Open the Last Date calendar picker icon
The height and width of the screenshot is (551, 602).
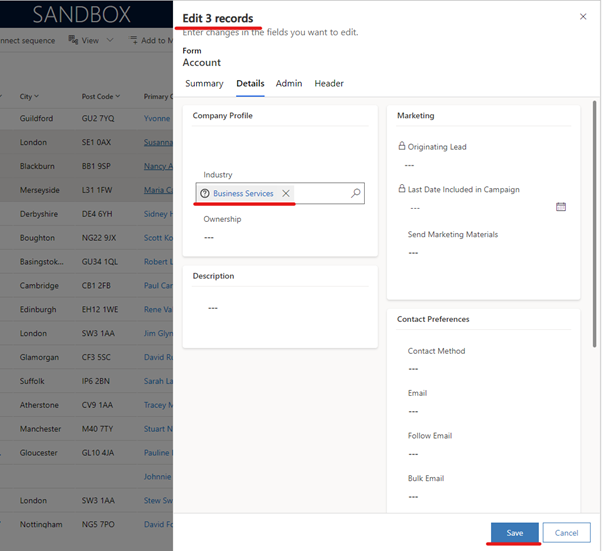[561, 207]
